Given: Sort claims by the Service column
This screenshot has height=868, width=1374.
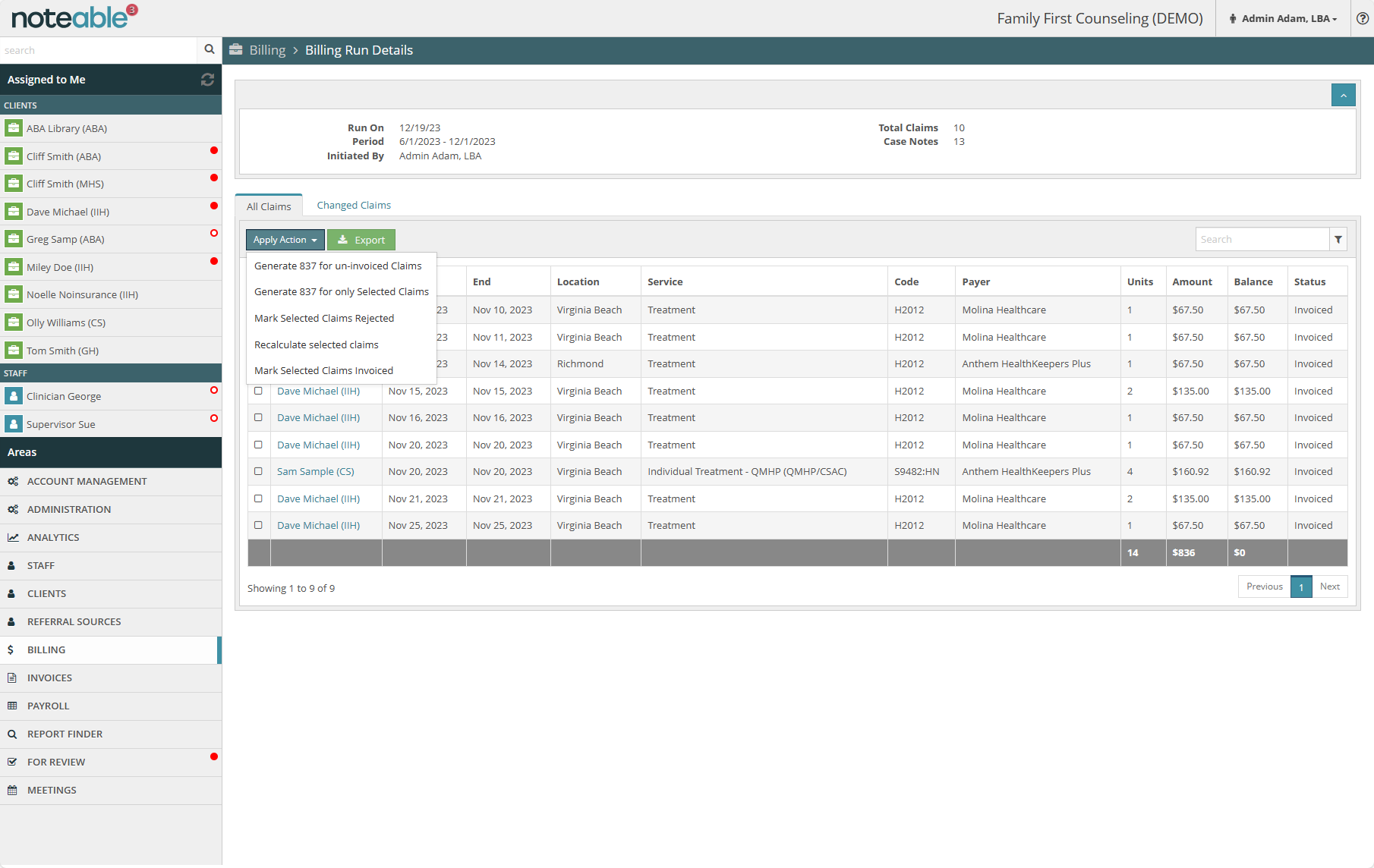Looking at the screenshot, I should click(x=764, y=281).
